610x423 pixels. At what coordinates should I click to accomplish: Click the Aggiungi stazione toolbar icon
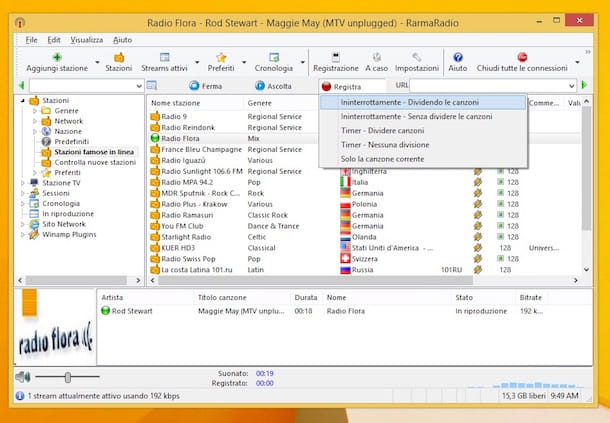click(x=57, y=57)
